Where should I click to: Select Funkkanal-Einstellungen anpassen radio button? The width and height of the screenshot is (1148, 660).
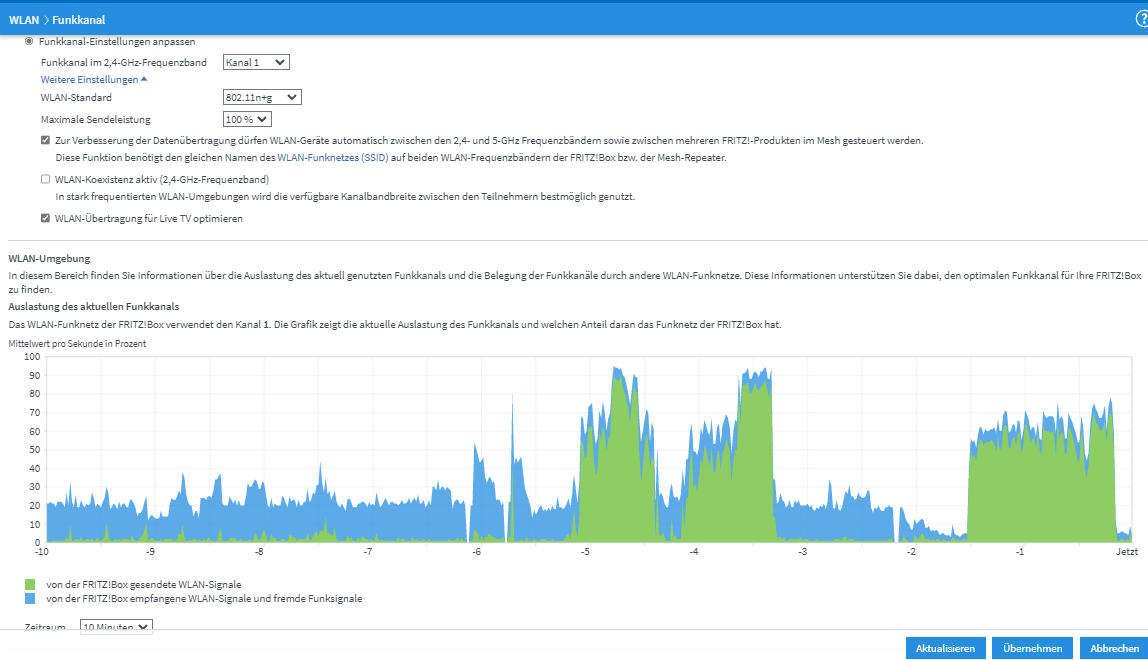click(x=29, y=41)
